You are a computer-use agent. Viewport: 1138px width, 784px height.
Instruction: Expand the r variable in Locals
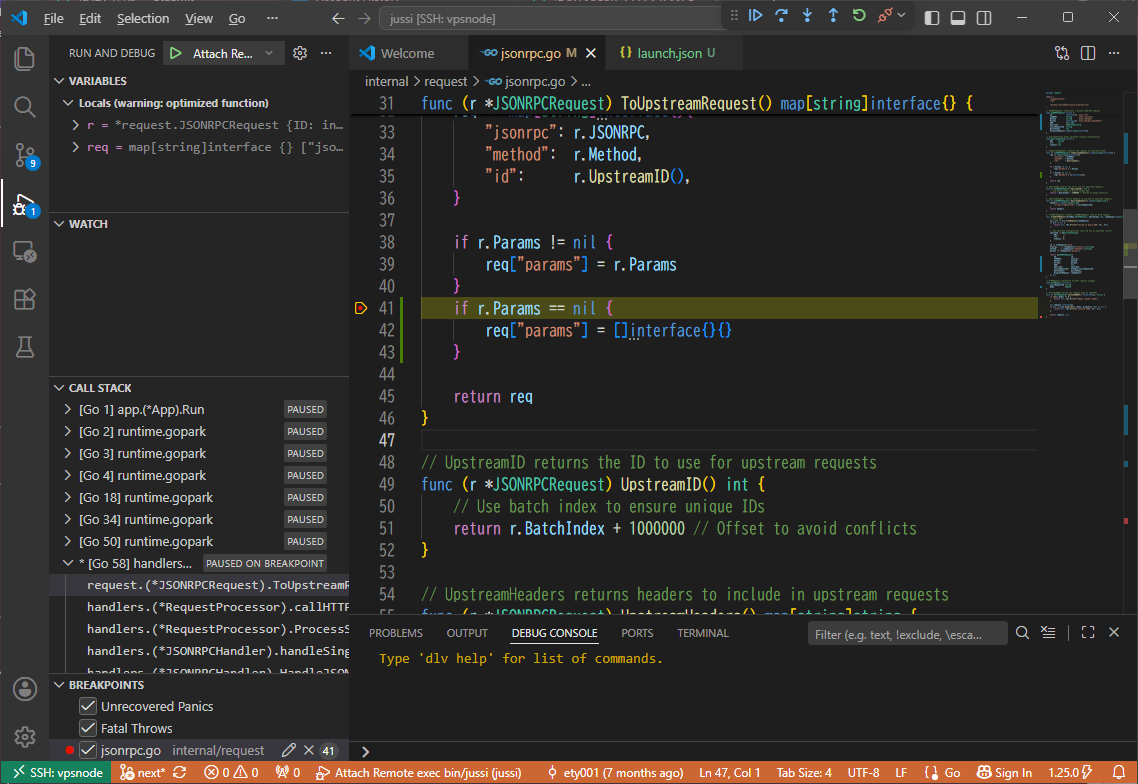point(75,125)
